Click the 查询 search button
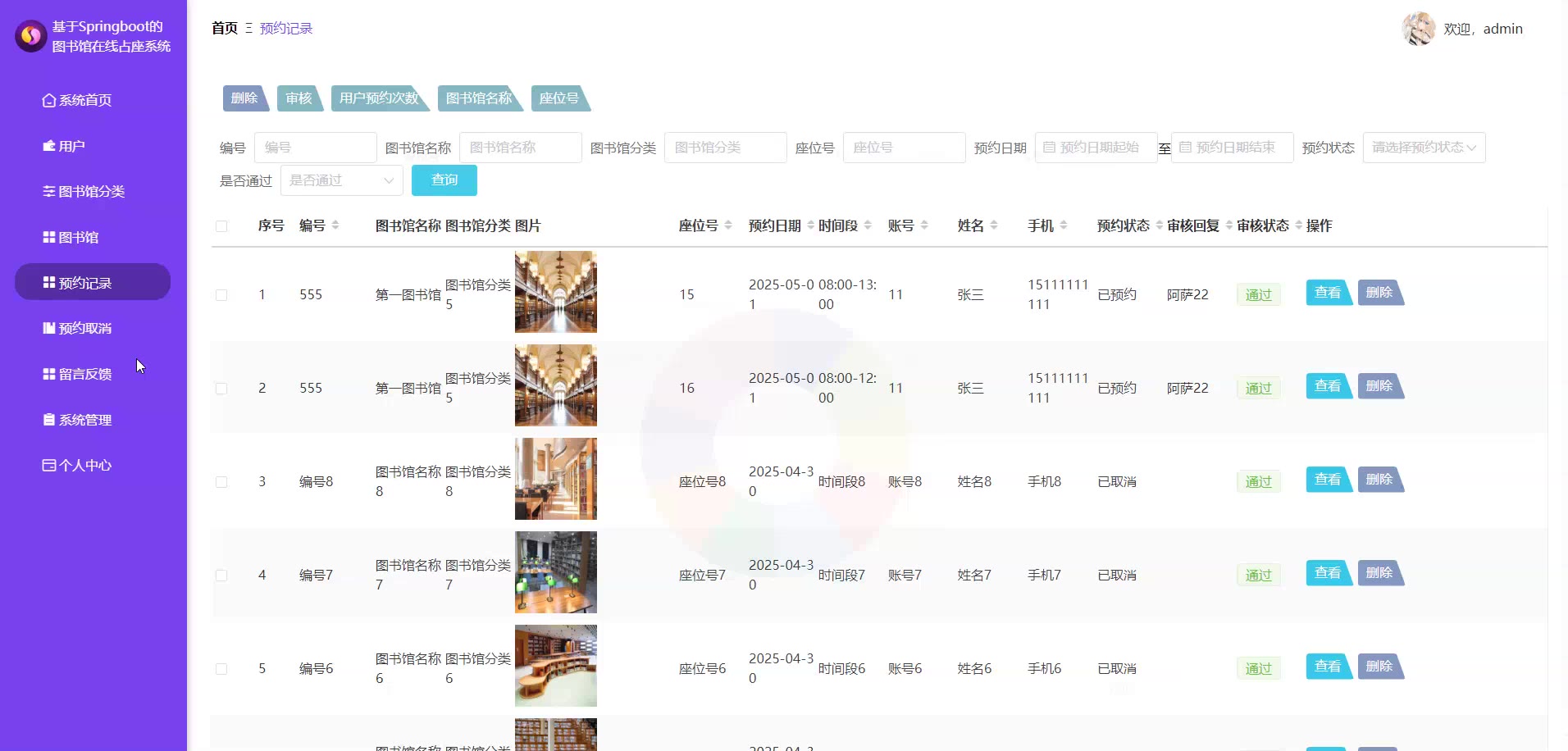 [x=444, y=180]
